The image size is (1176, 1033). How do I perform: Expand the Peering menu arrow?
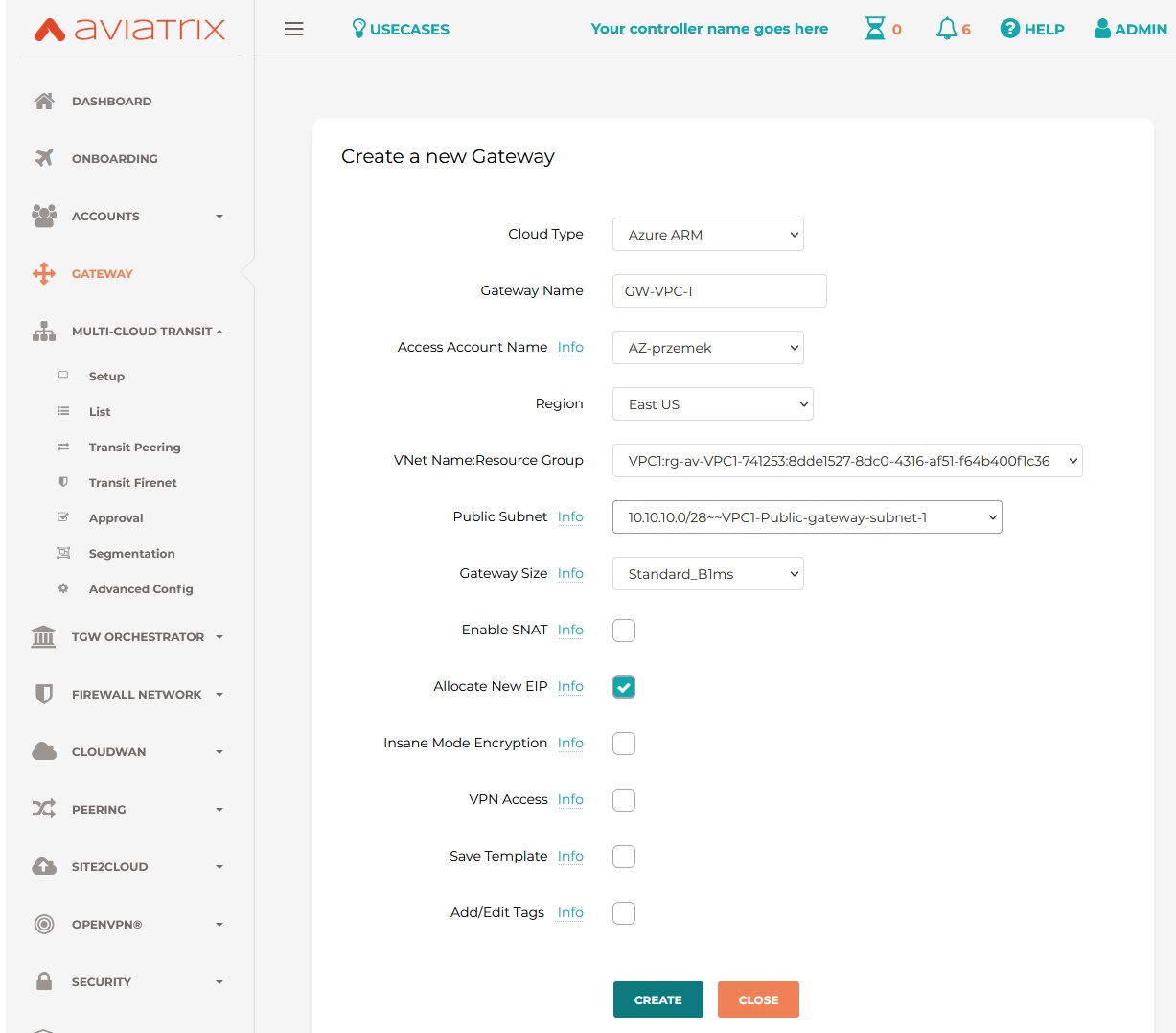pos(219,810)
